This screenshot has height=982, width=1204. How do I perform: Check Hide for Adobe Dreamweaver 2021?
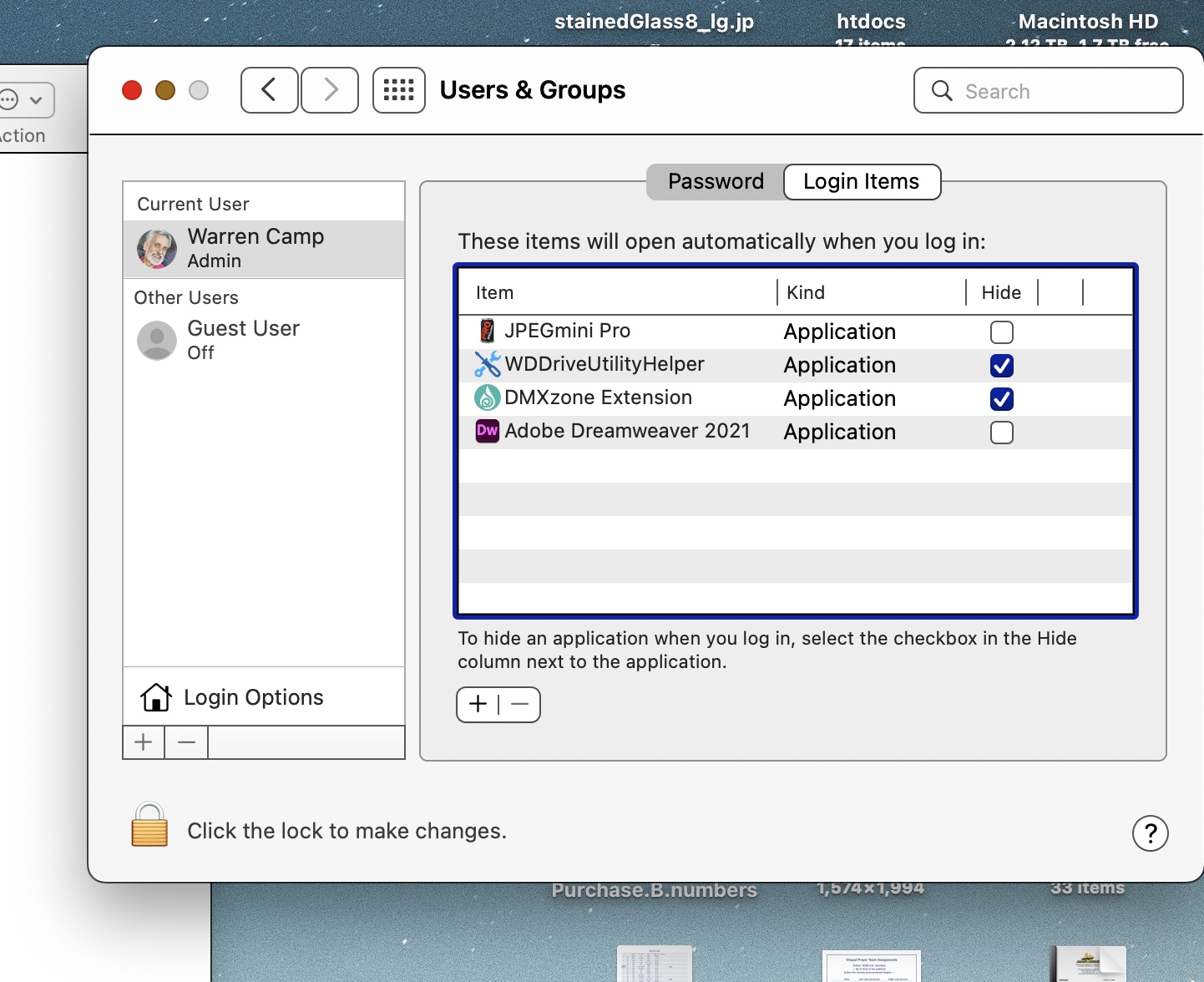[x=1001, y=433]
